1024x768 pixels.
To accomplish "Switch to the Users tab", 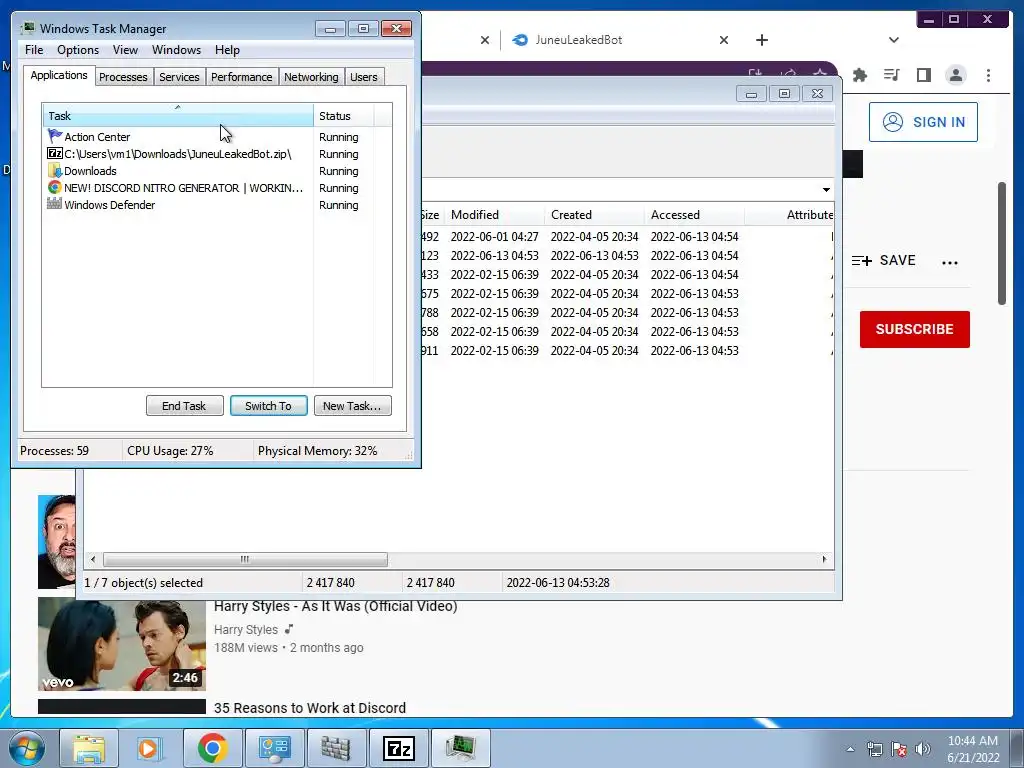I will pyautogui.click(x=364, y=77).
